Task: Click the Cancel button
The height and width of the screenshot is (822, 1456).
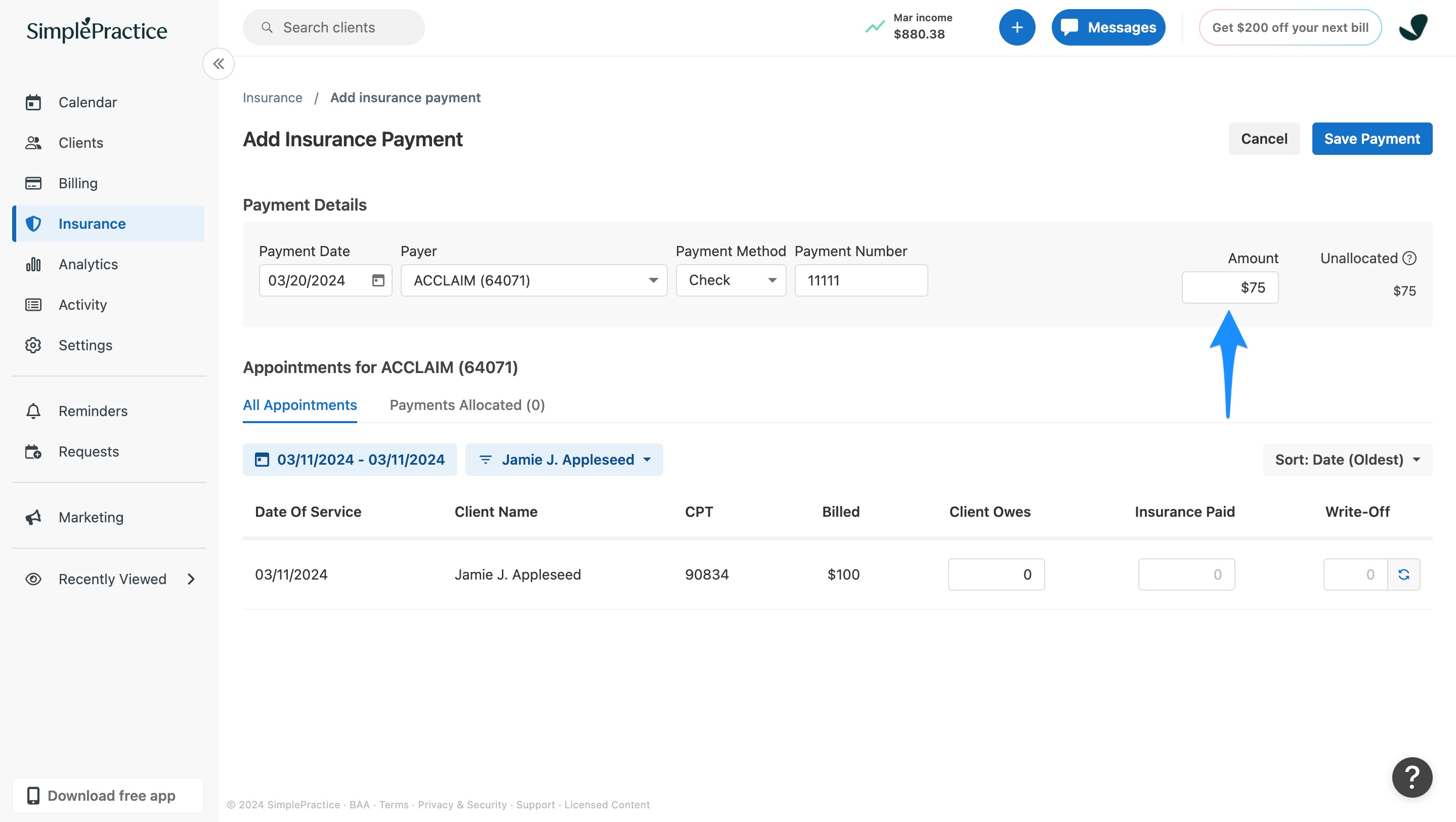Action: [1264, 139]
